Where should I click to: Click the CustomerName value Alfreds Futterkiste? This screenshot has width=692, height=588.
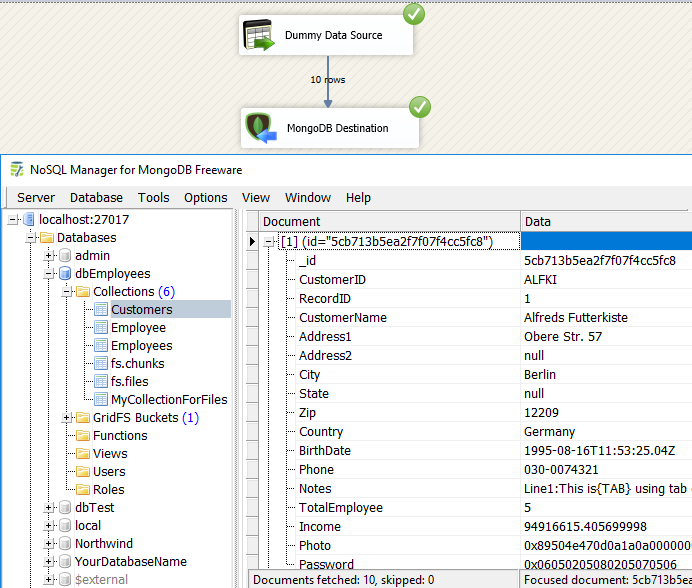575,318
